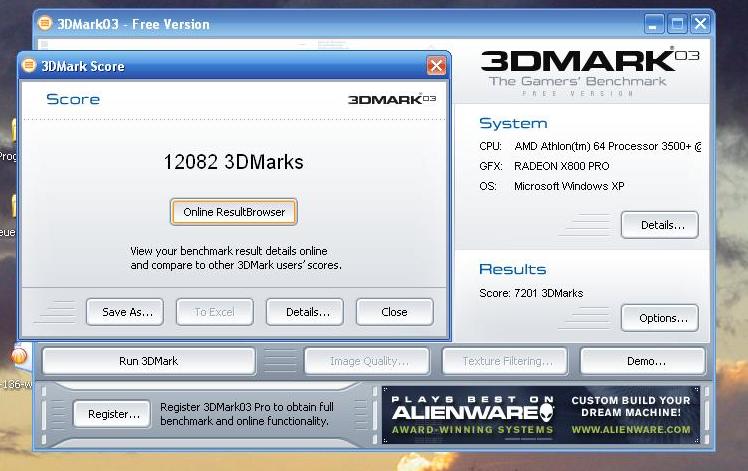
Task: Close the 3DMark03 Free Version main window
Action: (700, 23)
